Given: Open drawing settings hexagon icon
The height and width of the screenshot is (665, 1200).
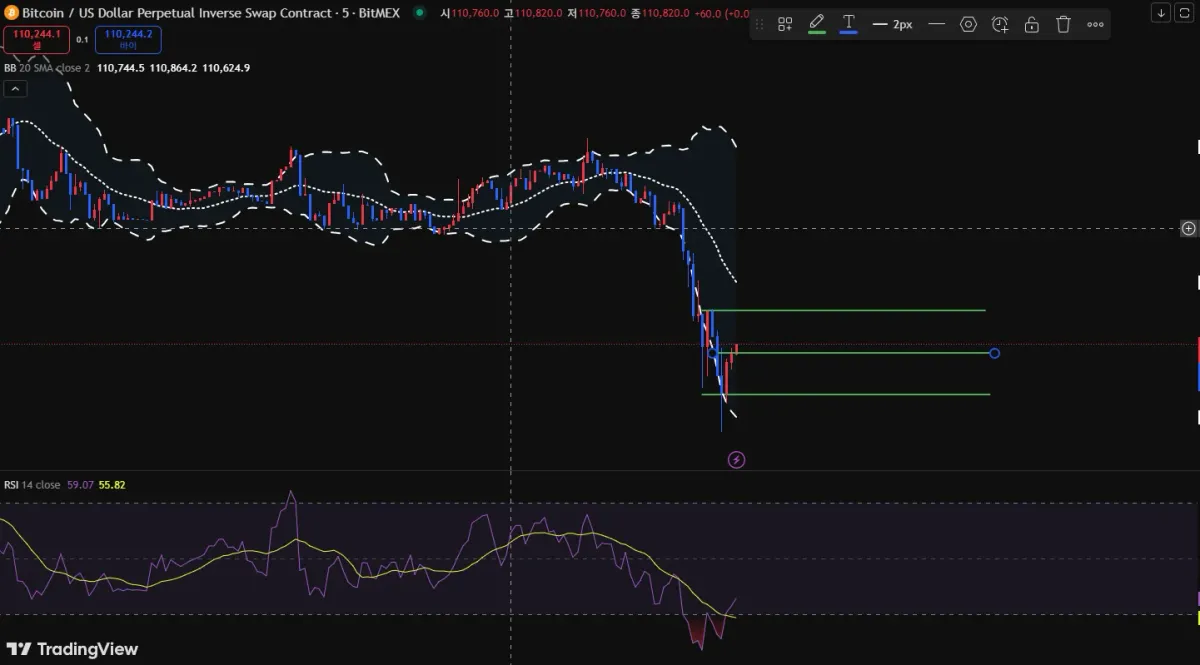Looking at the screenshot, I should coord(968,24).
